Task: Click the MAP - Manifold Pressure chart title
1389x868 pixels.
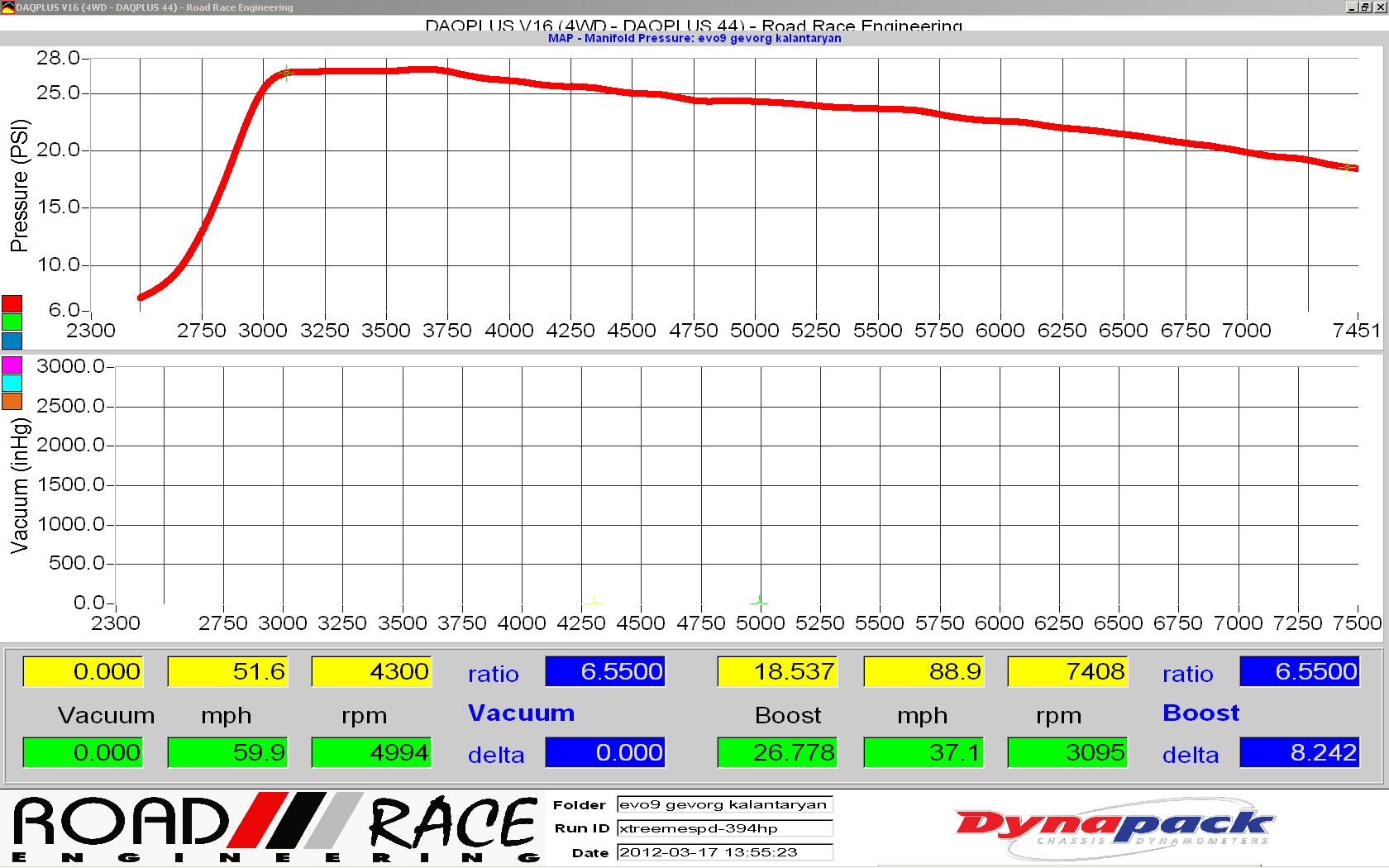Action: 694,38
